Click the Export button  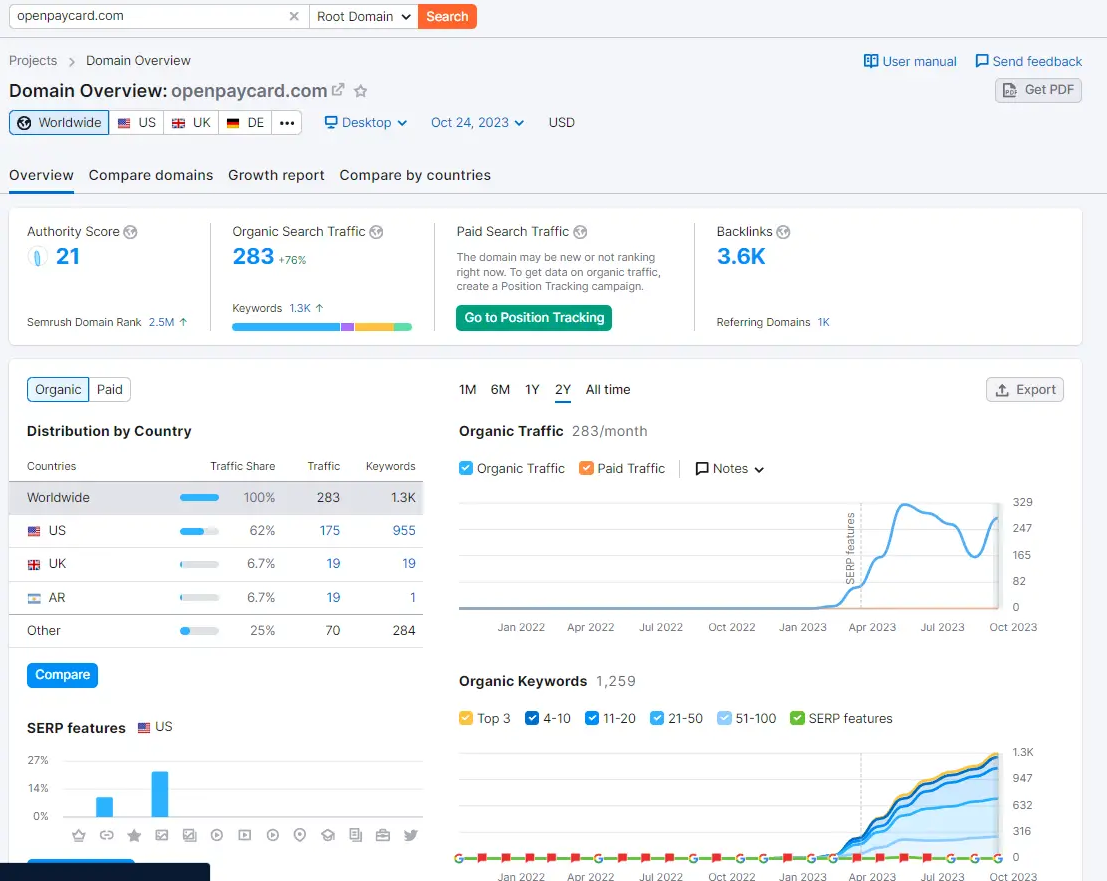point(1025,390)
